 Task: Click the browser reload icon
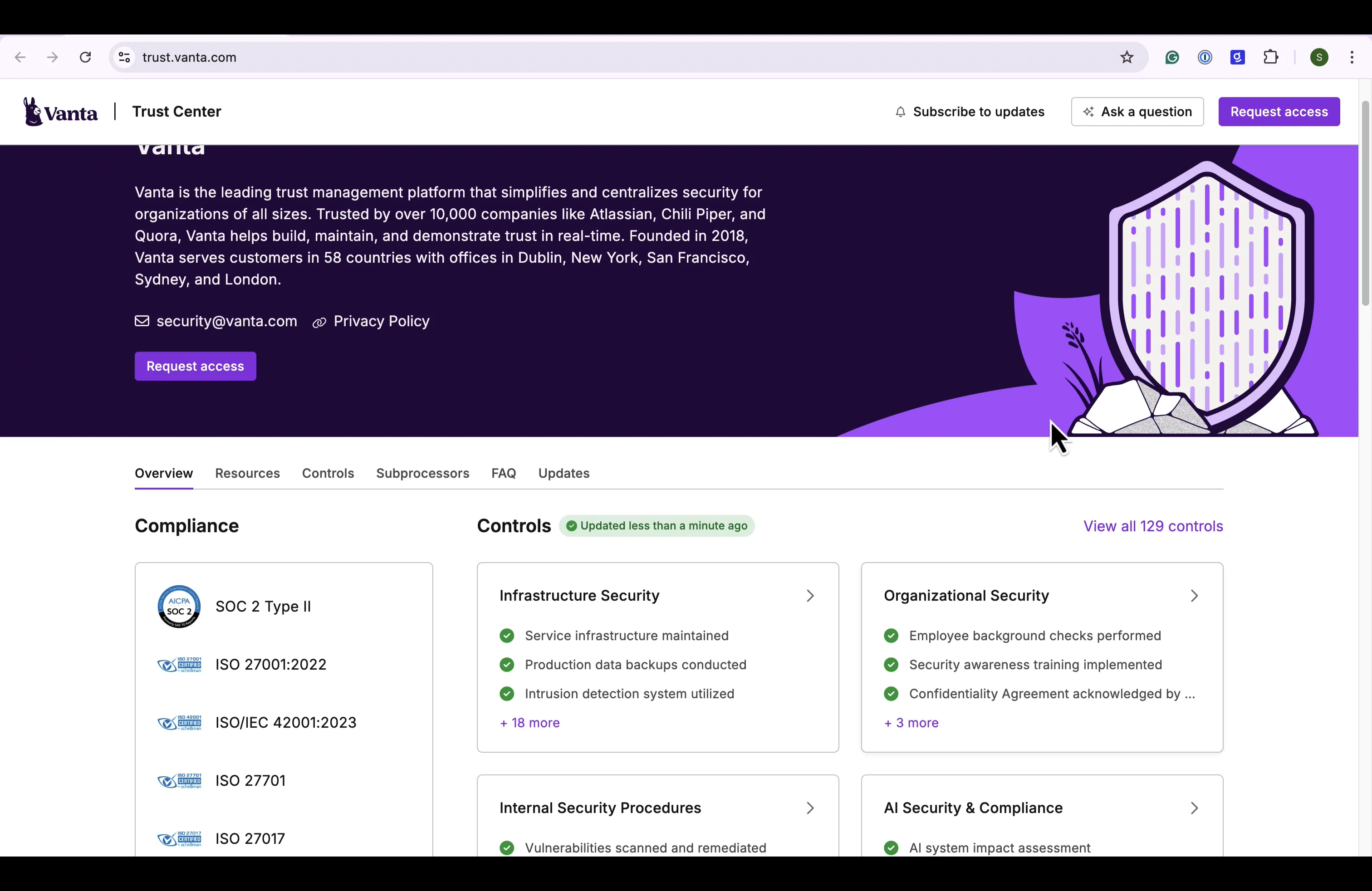point(85,57)
